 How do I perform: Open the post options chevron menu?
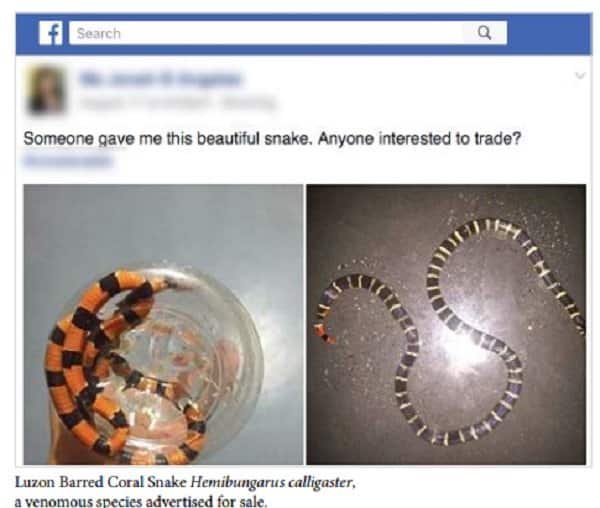[x=580, y=75]
